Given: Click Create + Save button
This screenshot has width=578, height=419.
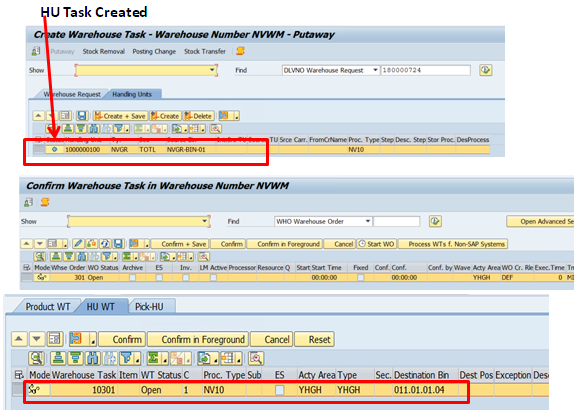Looking at the screenshot, I should 120,116.
